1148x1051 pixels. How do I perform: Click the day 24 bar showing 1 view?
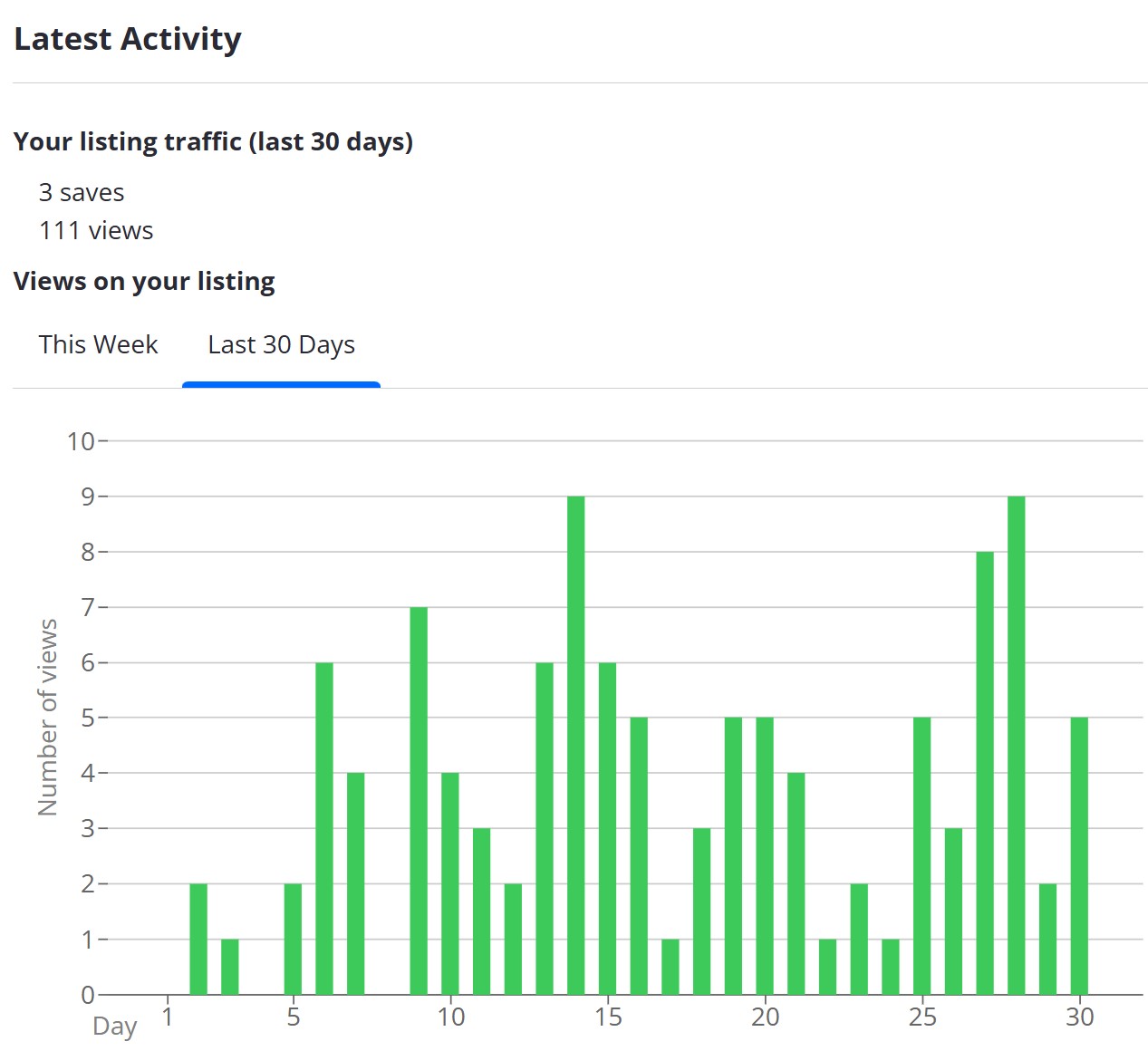pyautogui.click(x=891, y=967)
